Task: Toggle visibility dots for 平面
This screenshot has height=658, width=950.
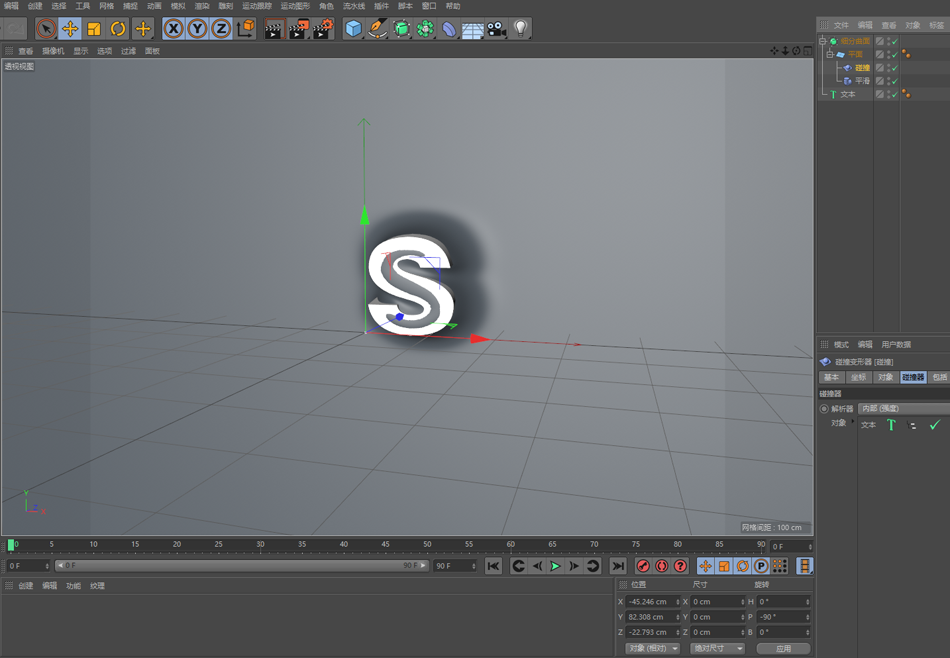Action: 888,55
